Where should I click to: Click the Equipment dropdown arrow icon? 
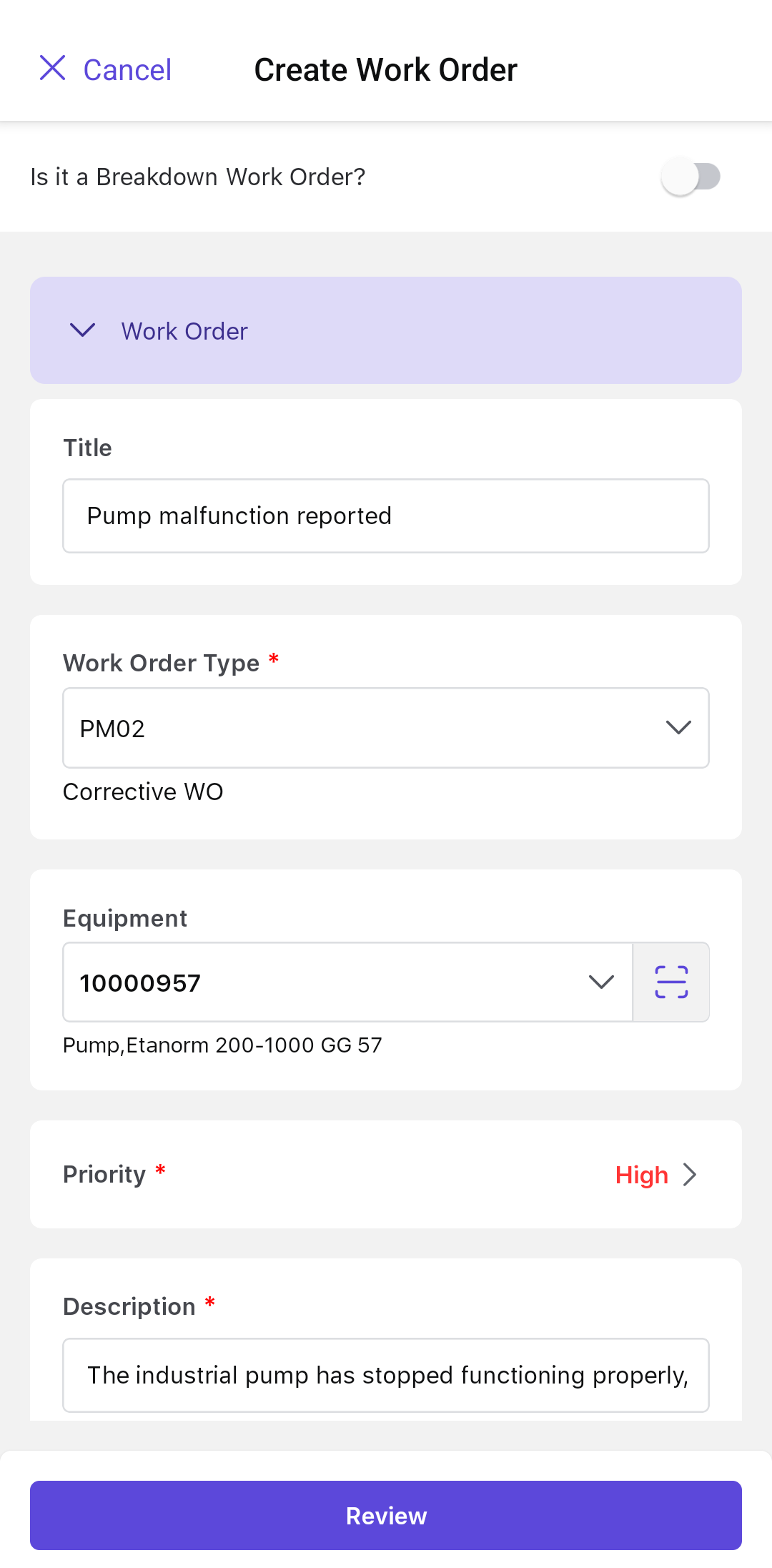[601, 982]
